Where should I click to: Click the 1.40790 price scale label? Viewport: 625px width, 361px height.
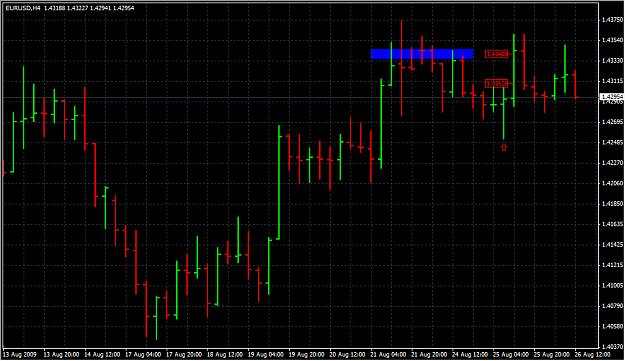point(612,306)
